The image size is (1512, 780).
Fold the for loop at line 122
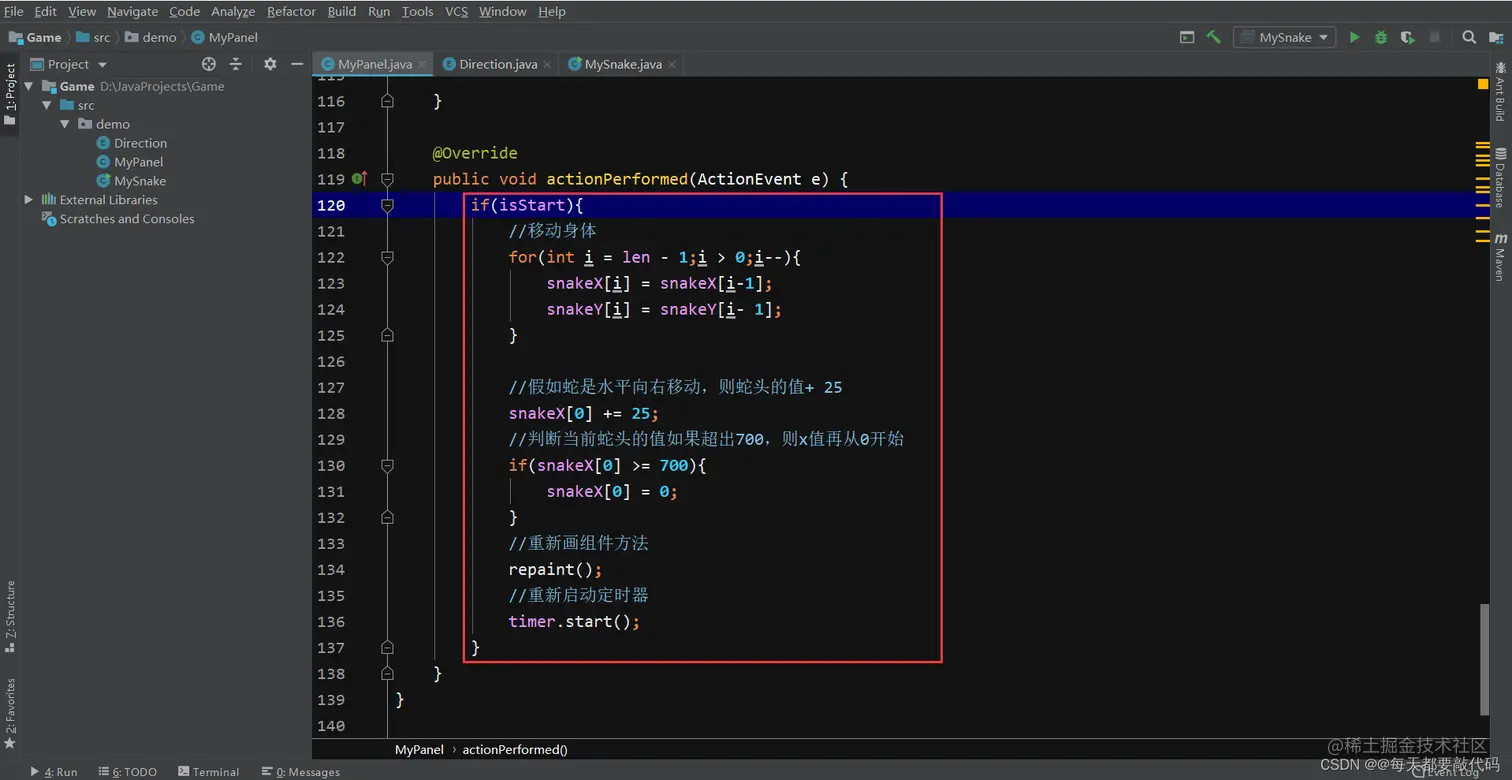pyautogui.click(x=387, y=257)
